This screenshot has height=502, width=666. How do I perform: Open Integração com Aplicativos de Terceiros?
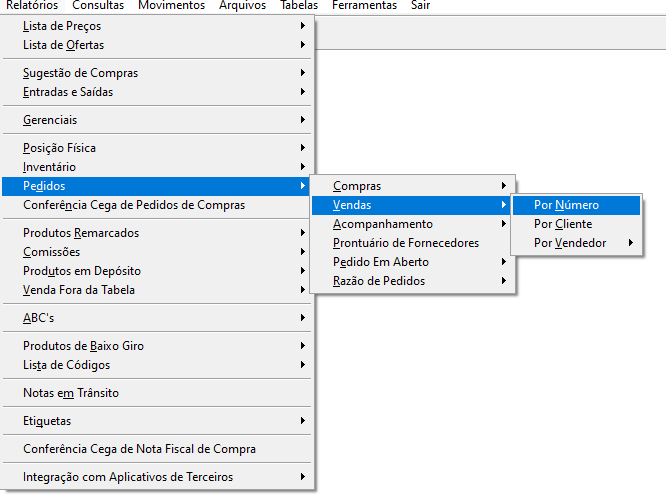(x=157, y=477)
